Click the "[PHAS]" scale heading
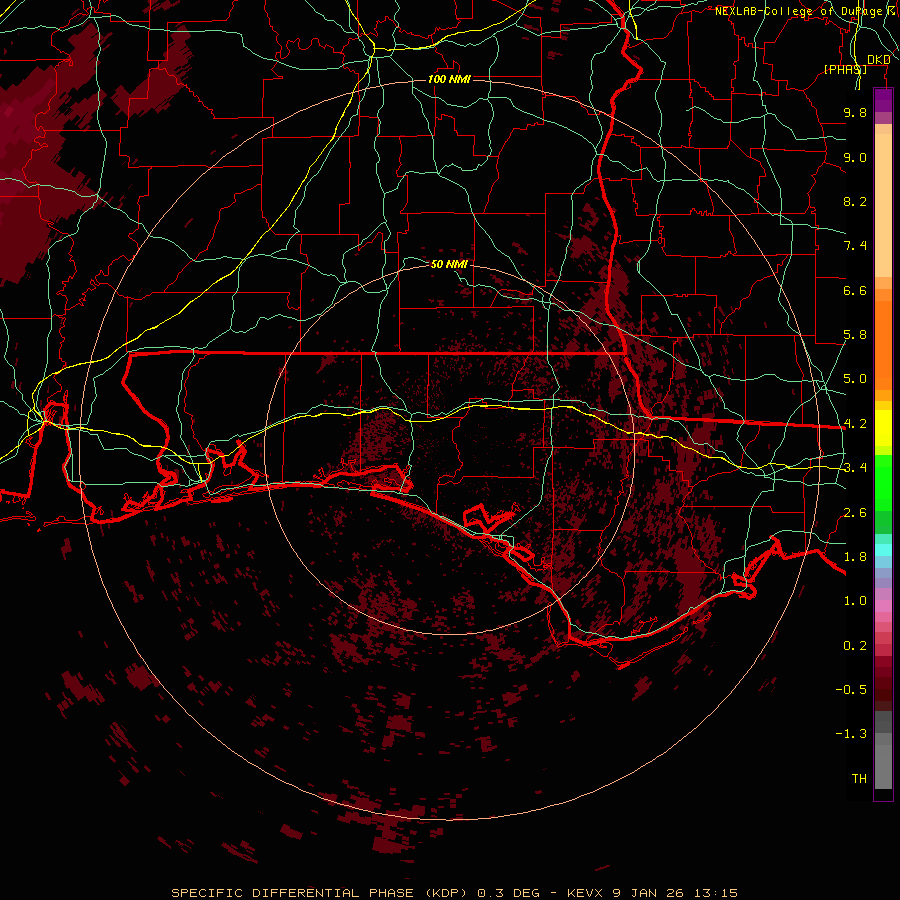This screenshot has height=900, width=900. coord(845,69)
